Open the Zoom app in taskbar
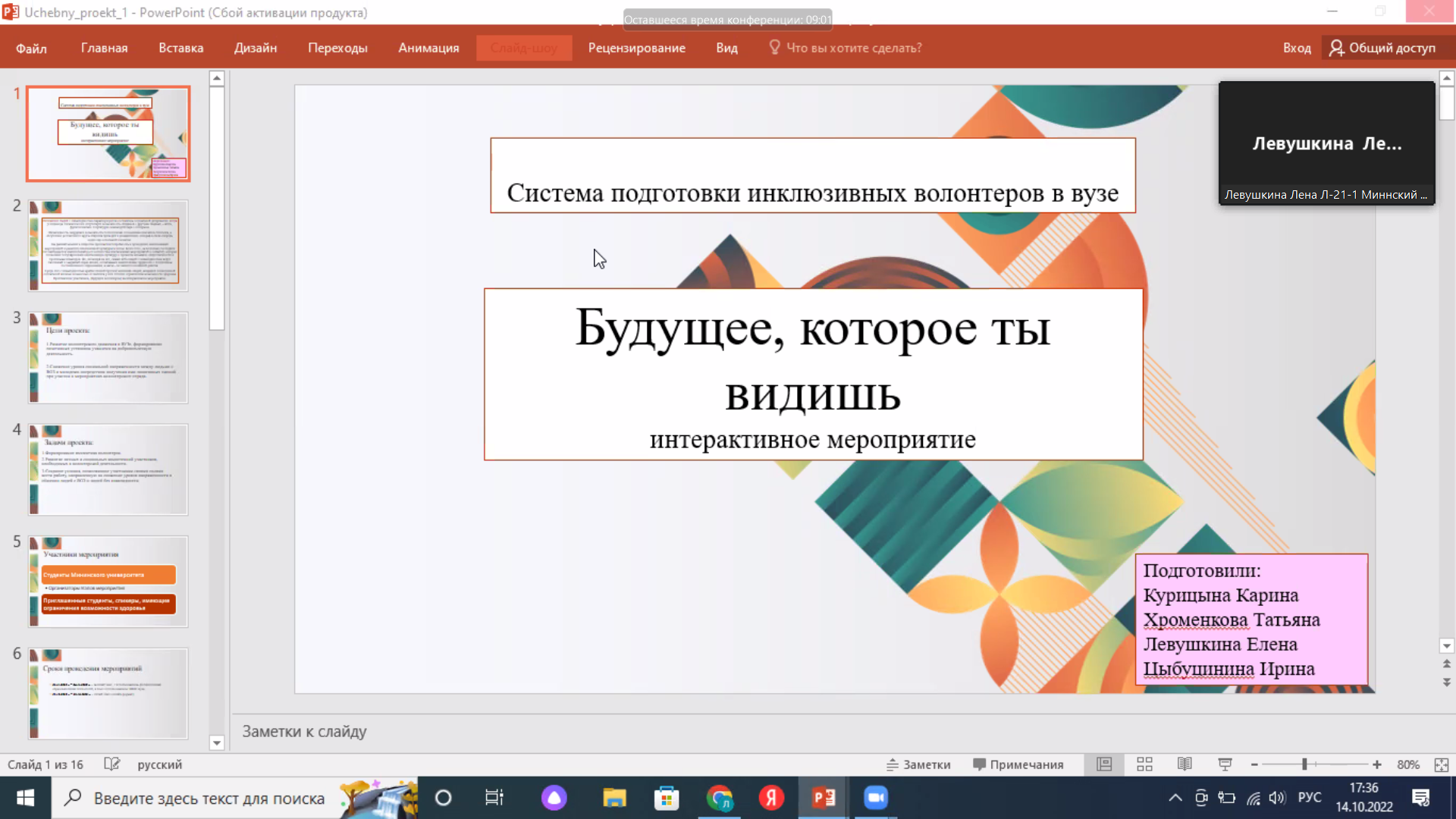Screen dimensions: 1456x819 coord(876,798)
